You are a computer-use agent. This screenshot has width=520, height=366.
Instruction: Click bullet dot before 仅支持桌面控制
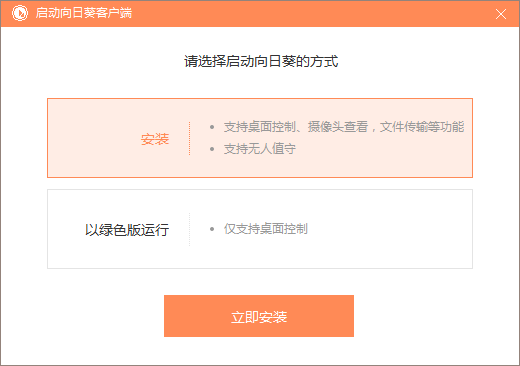click(212, 229)
